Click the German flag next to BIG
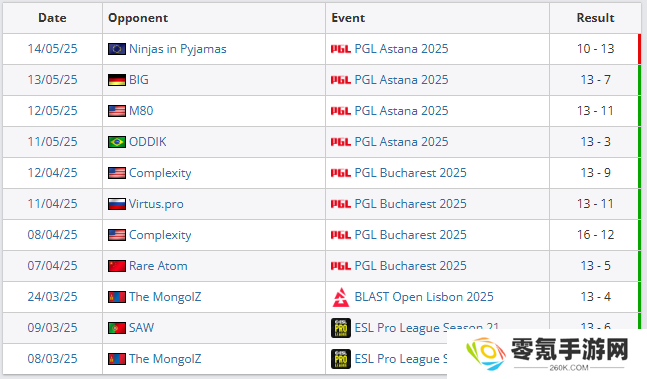Image resolution: width=647 pixels, height=379 pixels. tap(117, 80)
